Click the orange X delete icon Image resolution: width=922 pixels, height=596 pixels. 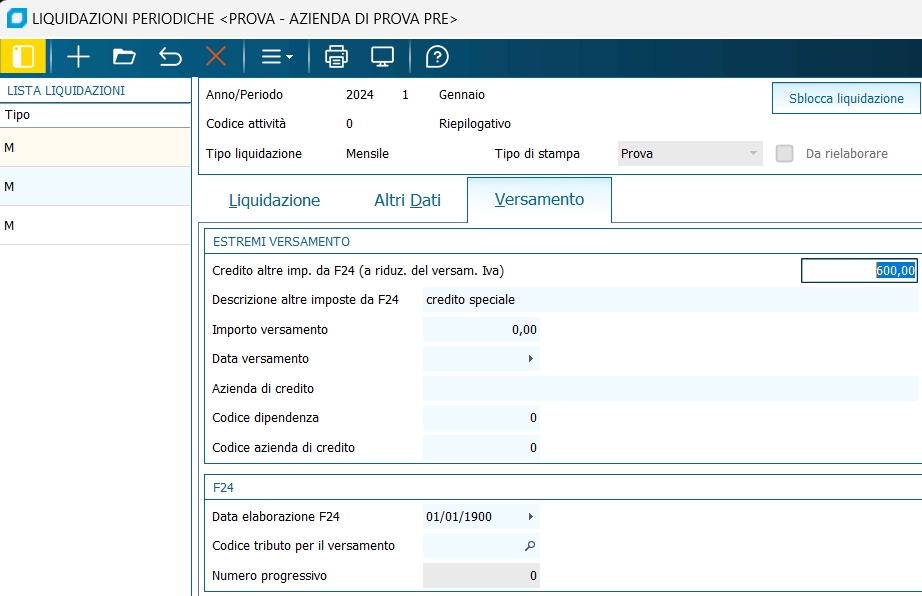click(x=216, y=57)
